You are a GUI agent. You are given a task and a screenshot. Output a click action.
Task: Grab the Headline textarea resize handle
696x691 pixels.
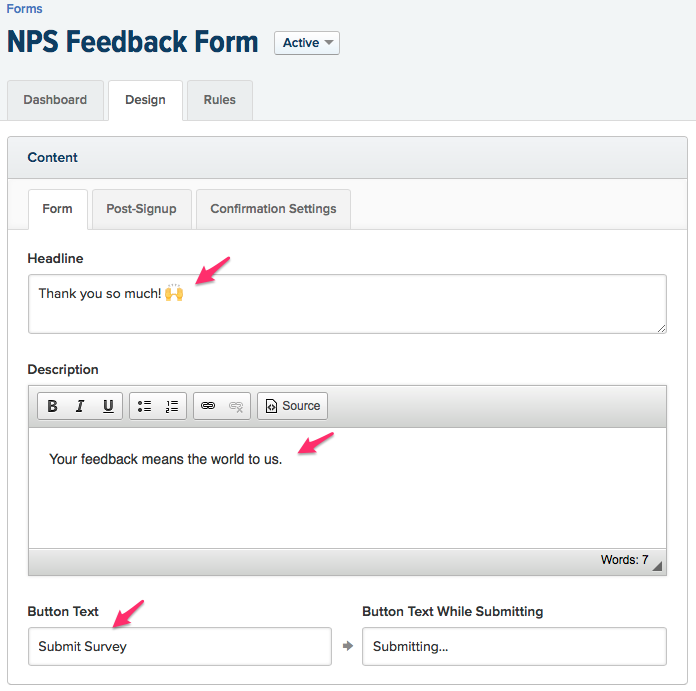click(661, 328)
